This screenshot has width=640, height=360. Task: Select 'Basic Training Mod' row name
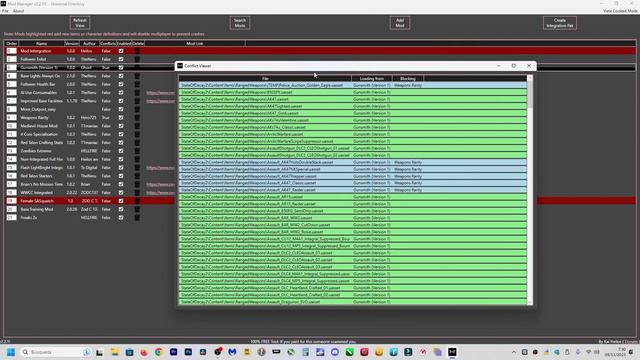(37, 209)
